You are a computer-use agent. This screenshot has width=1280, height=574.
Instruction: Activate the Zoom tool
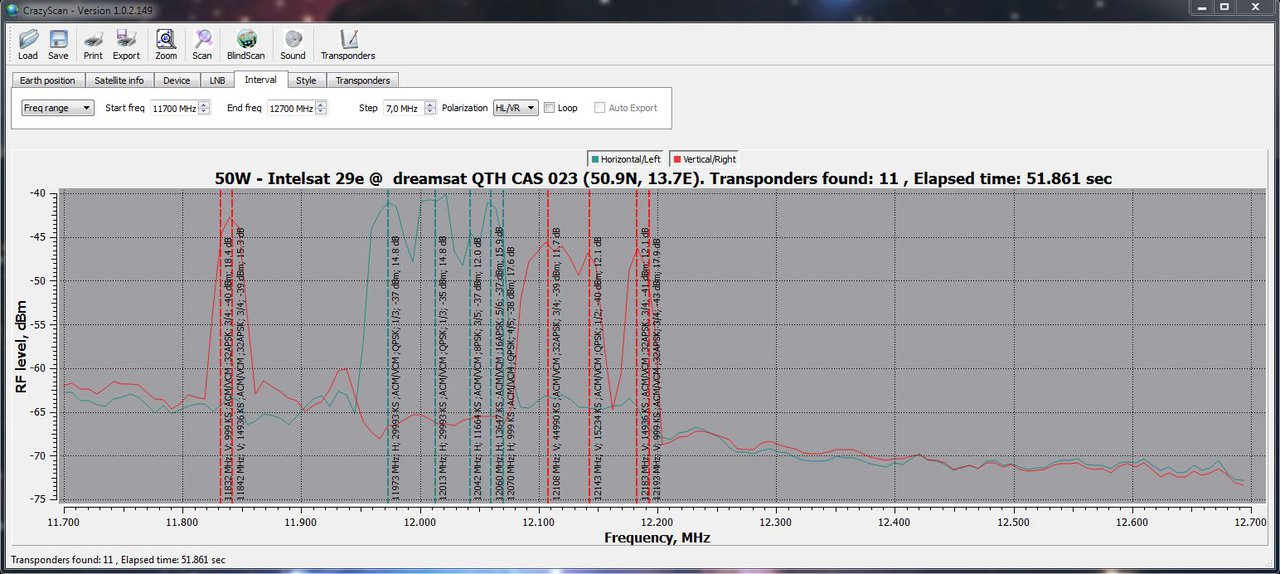[x=166, y=42]
